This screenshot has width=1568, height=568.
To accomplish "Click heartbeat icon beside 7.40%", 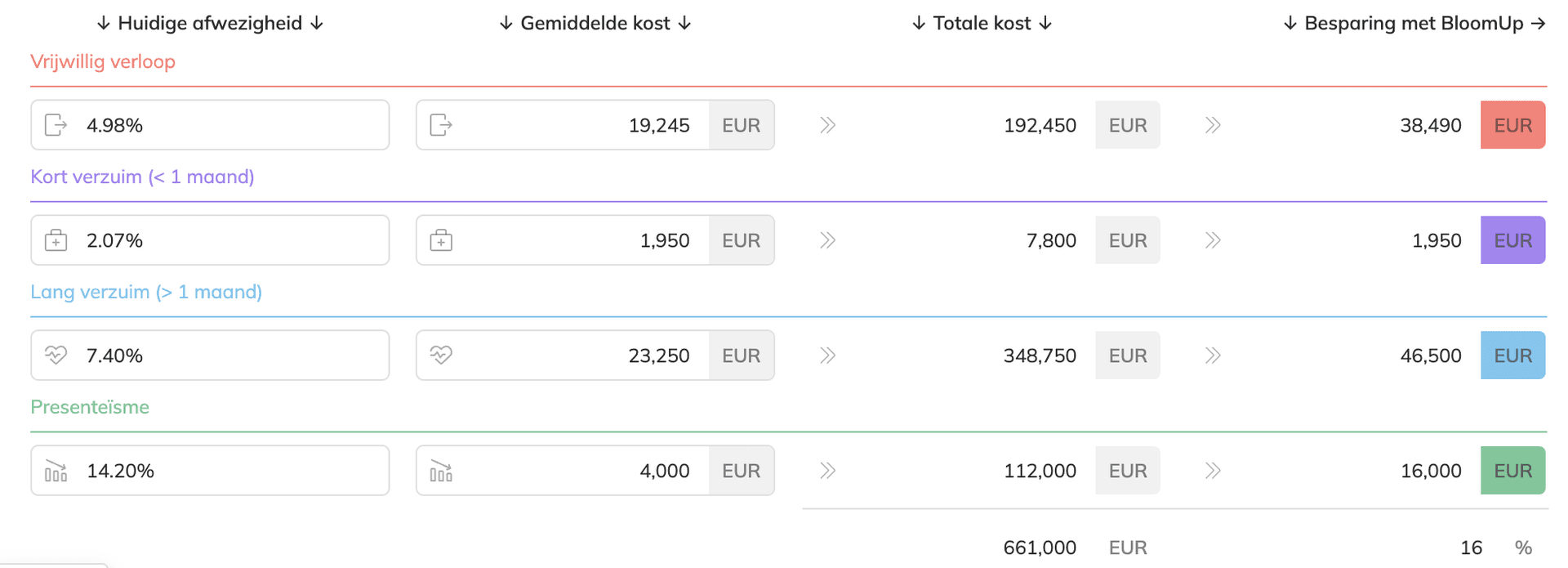I will click(x=56, y=356).
